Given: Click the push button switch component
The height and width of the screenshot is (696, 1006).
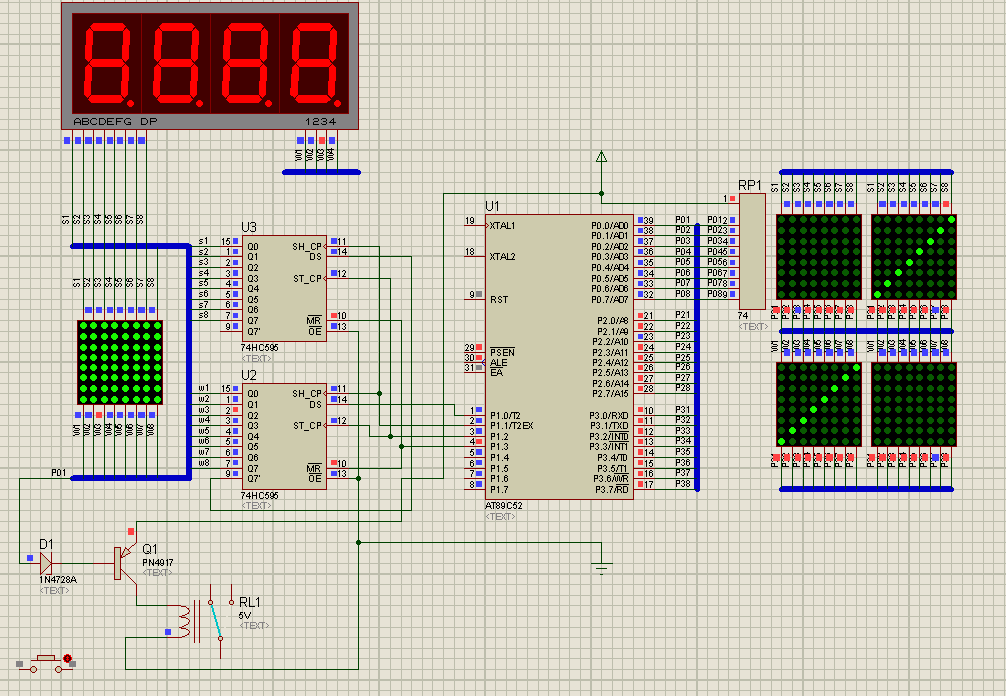Looking at the screenshot, I should (46, 663).
